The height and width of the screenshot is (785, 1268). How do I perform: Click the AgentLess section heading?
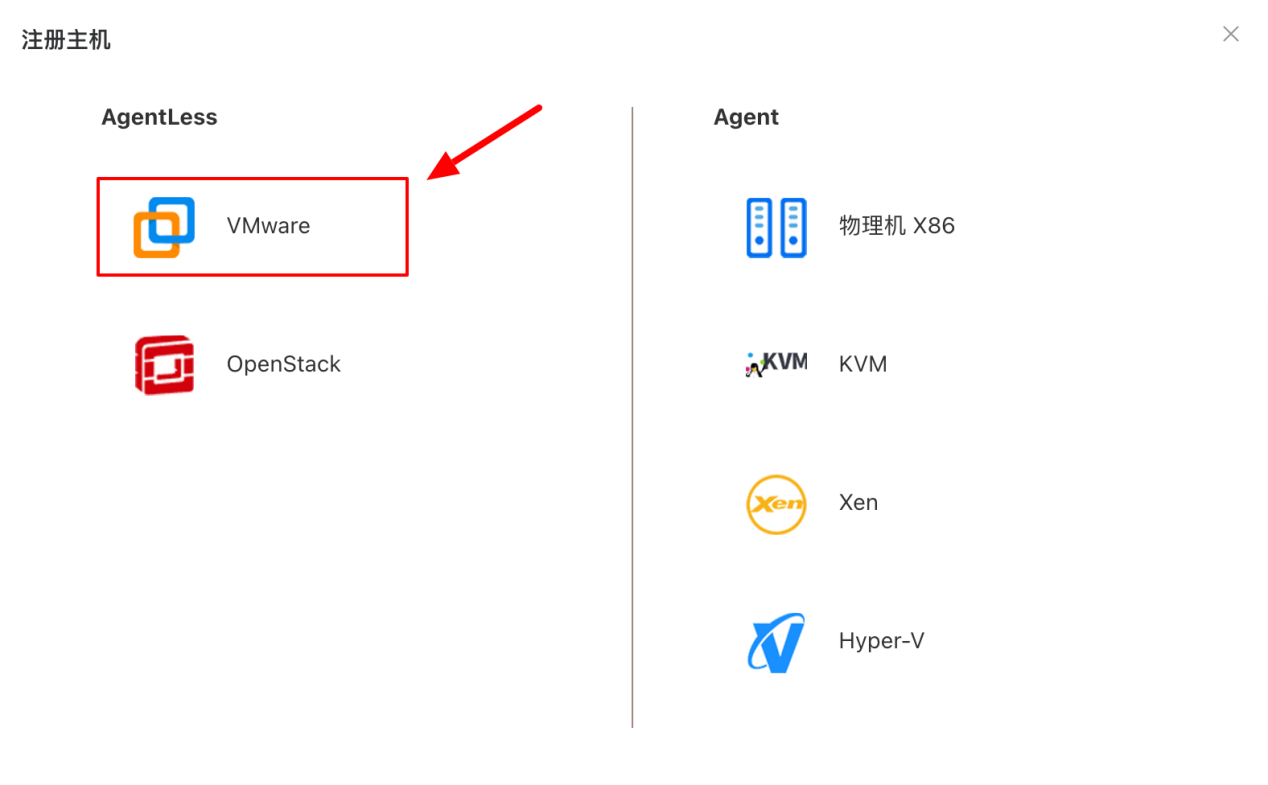coord(159,117)
